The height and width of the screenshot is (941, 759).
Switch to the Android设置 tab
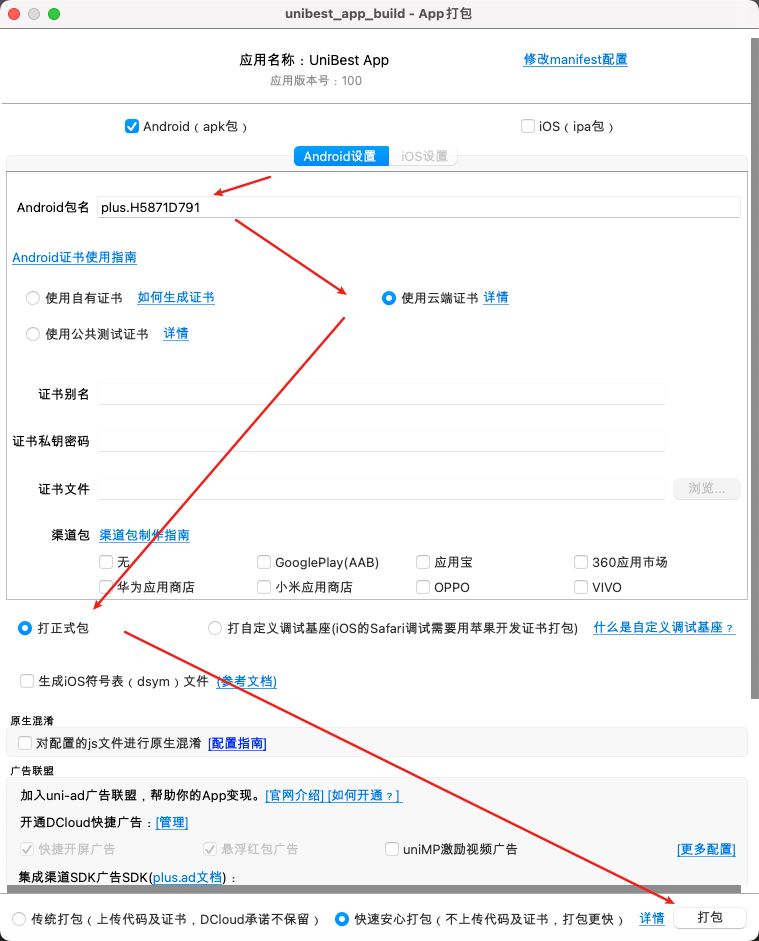coord(341,156)
